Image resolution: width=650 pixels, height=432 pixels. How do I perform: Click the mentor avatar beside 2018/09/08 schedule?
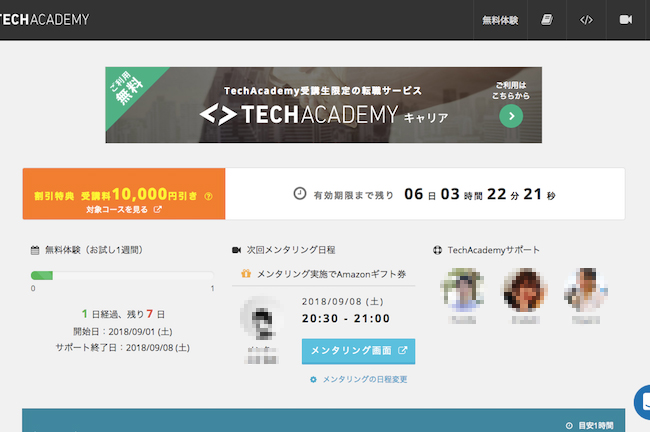pos(261,318)
